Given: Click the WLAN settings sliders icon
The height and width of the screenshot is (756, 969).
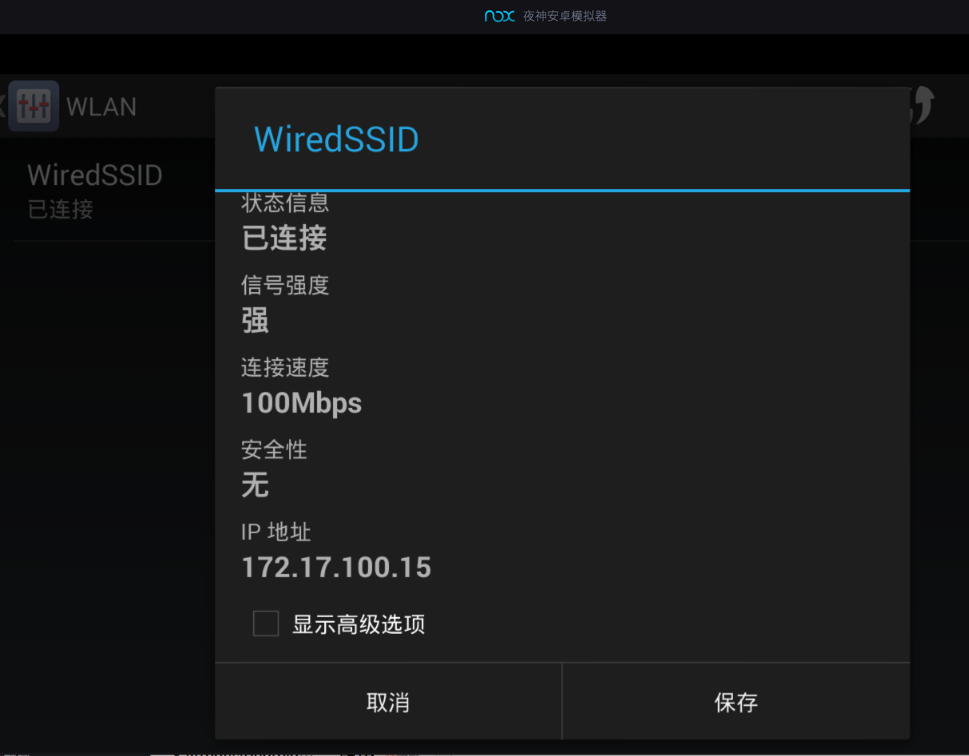Looking at the screenshot, I should coord(33,106).
